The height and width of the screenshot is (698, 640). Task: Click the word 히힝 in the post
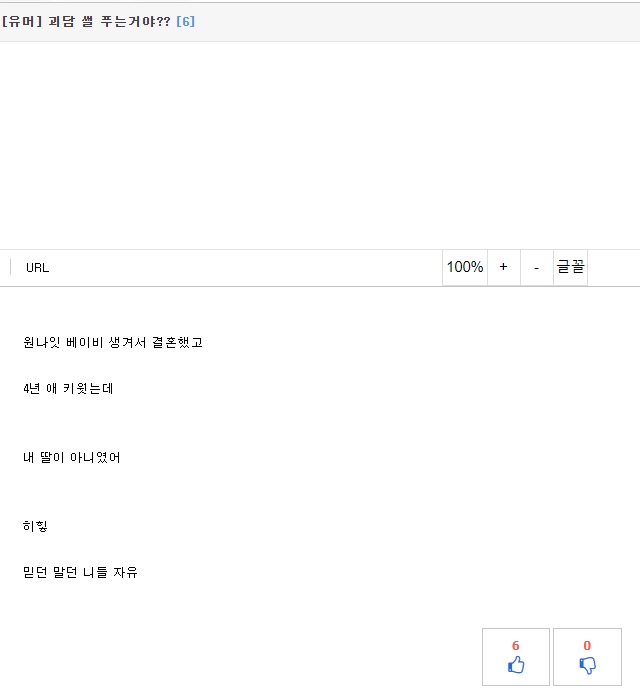35,526
